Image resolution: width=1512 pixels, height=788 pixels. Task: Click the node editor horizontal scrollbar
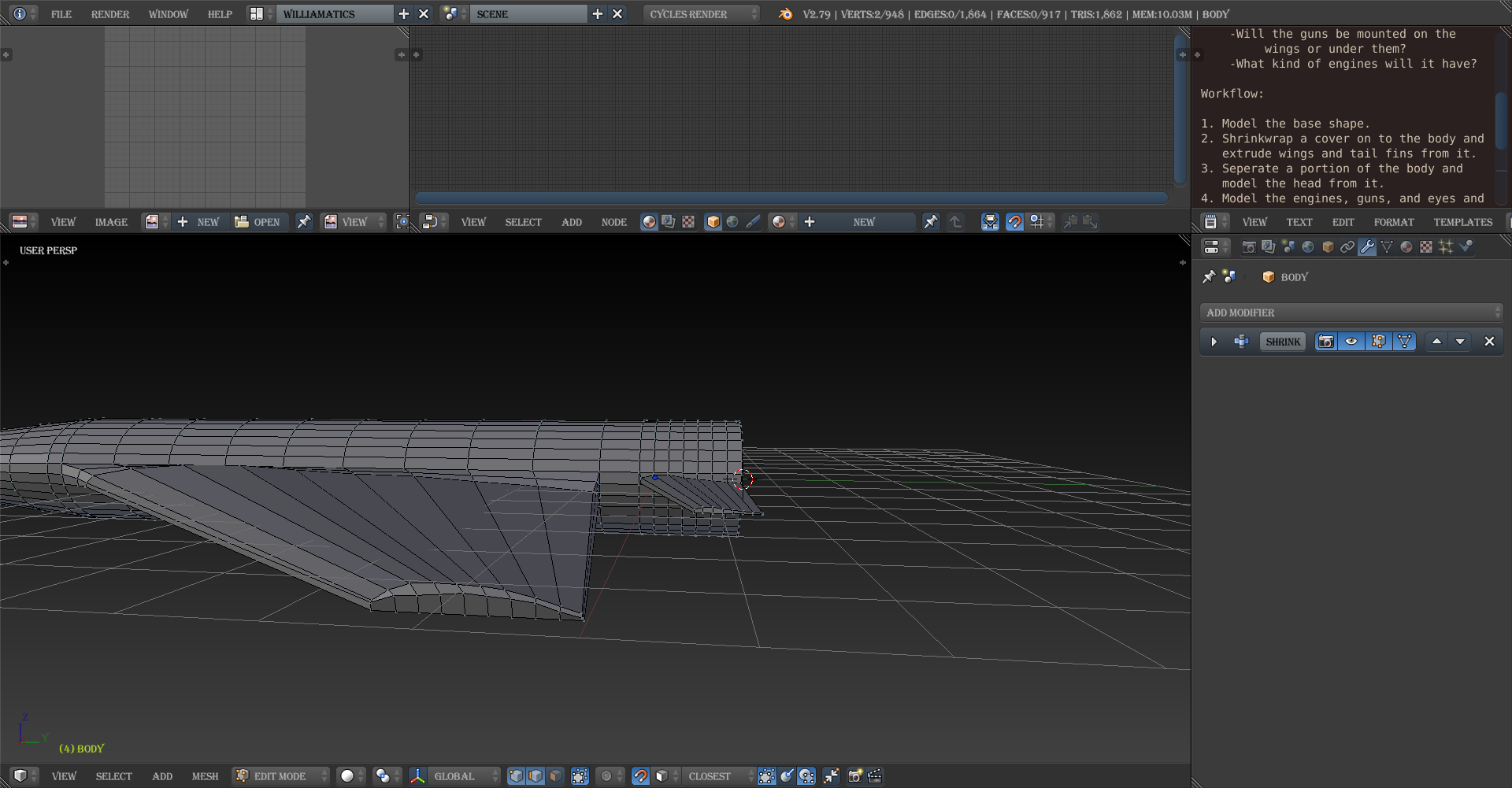pyautogui.click(x=791, y=198)
